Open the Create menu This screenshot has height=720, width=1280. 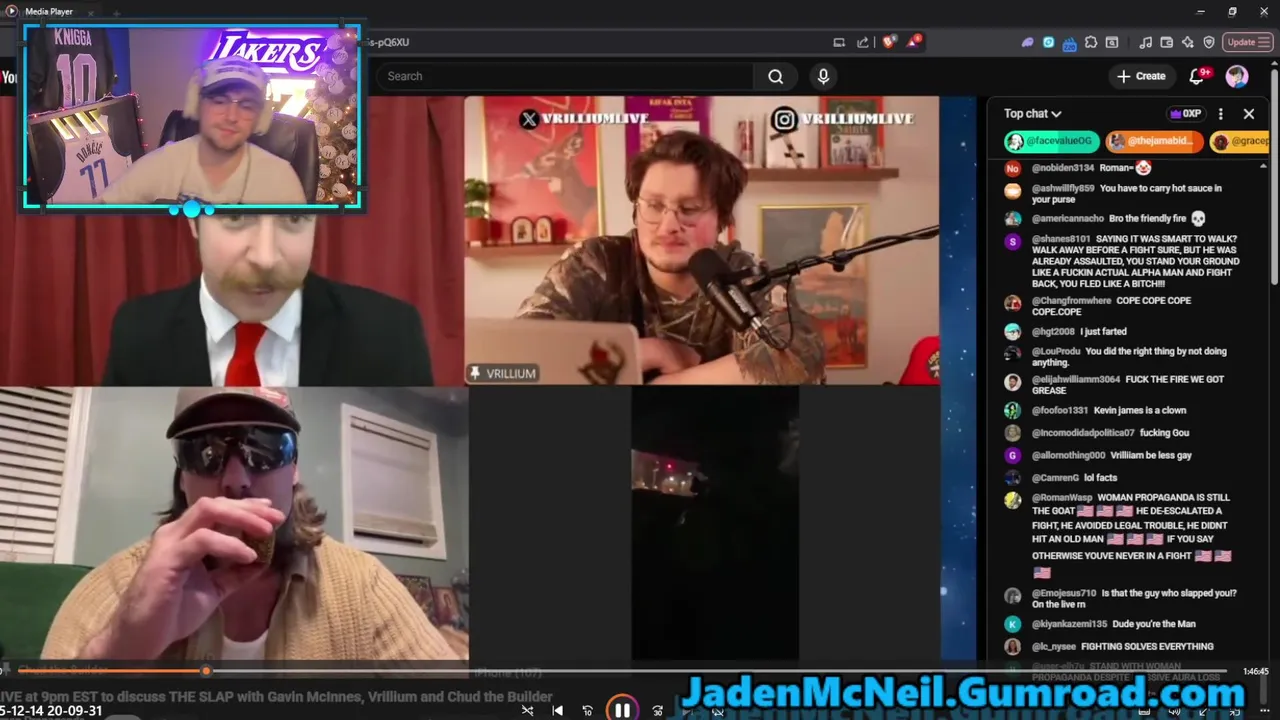tap(1141, 76)
